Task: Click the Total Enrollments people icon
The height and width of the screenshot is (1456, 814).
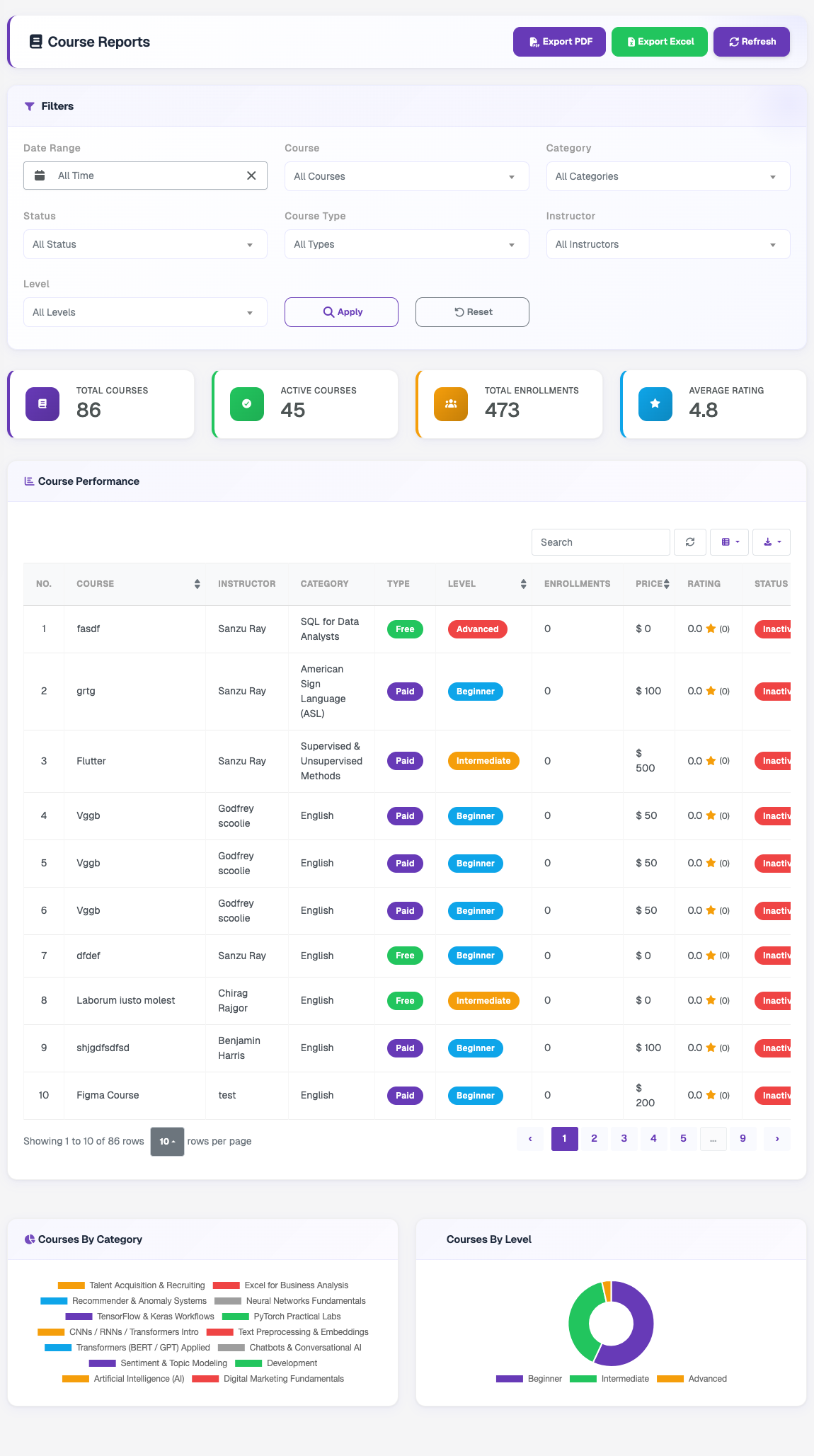Action: [451, 404]
